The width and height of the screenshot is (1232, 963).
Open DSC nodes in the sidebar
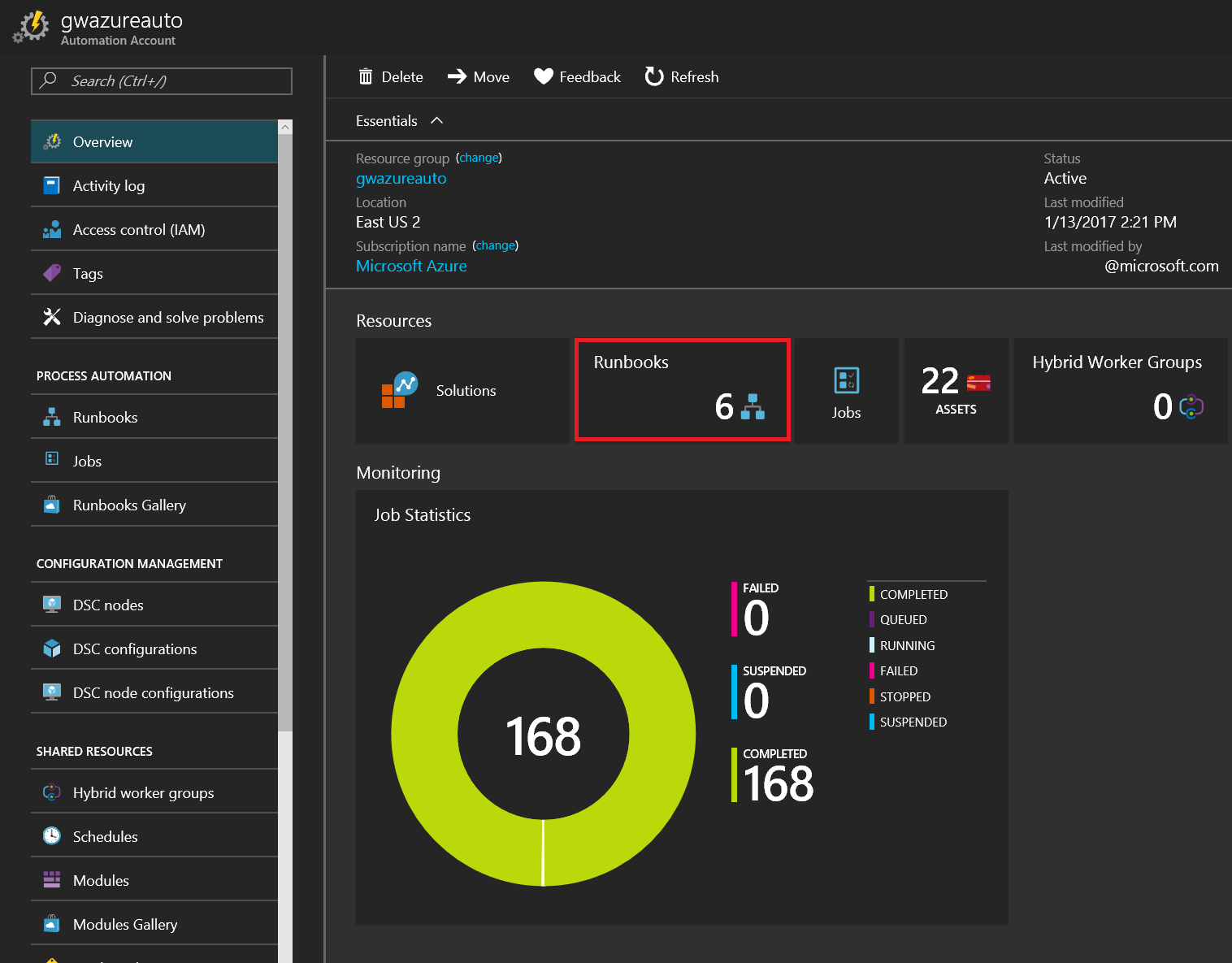pyautogui.click(x=108, y=605)
